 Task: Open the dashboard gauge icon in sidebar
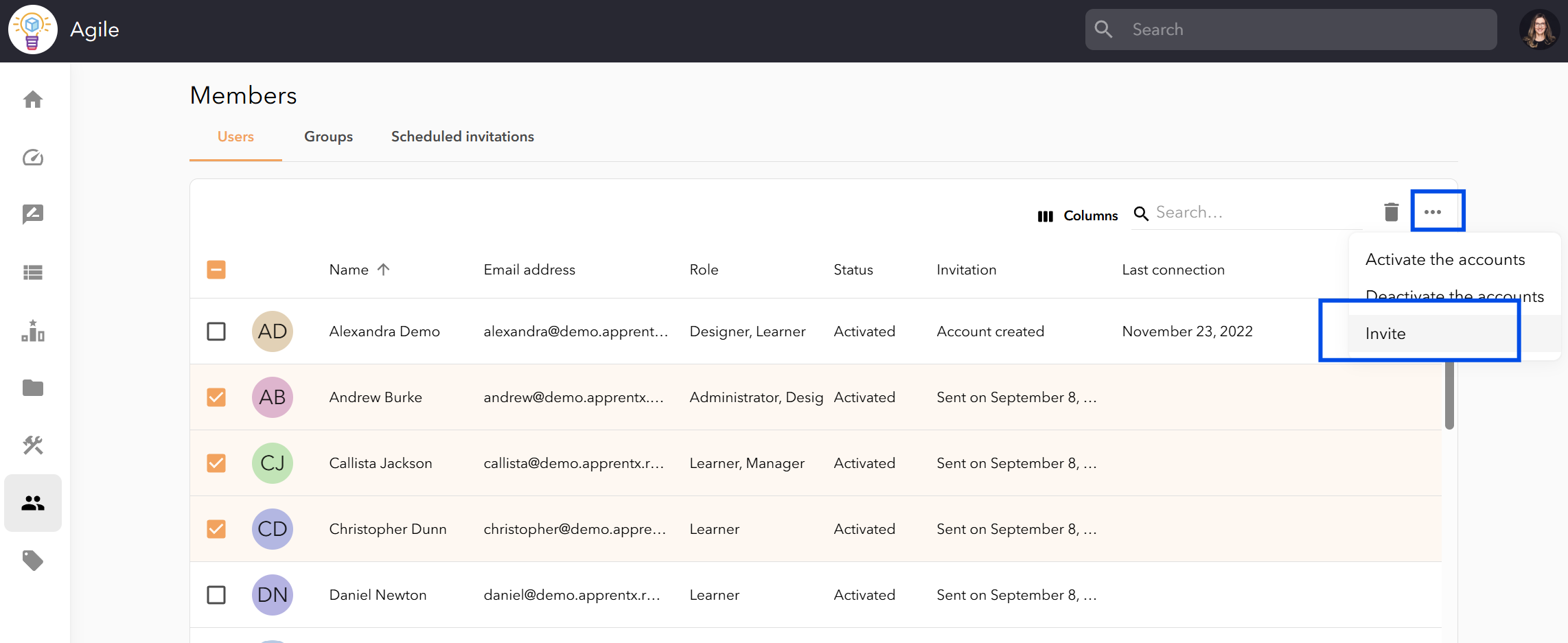33,158
